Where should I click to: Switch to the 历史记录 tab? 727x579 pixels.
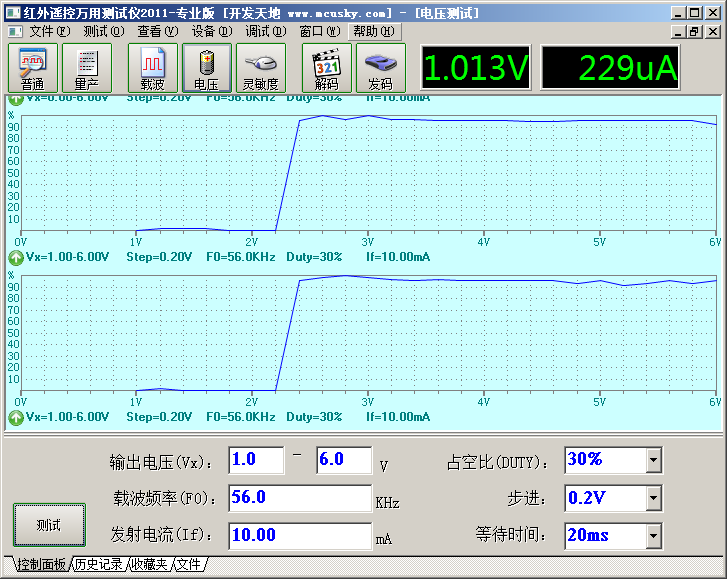(x=100, y=565)
